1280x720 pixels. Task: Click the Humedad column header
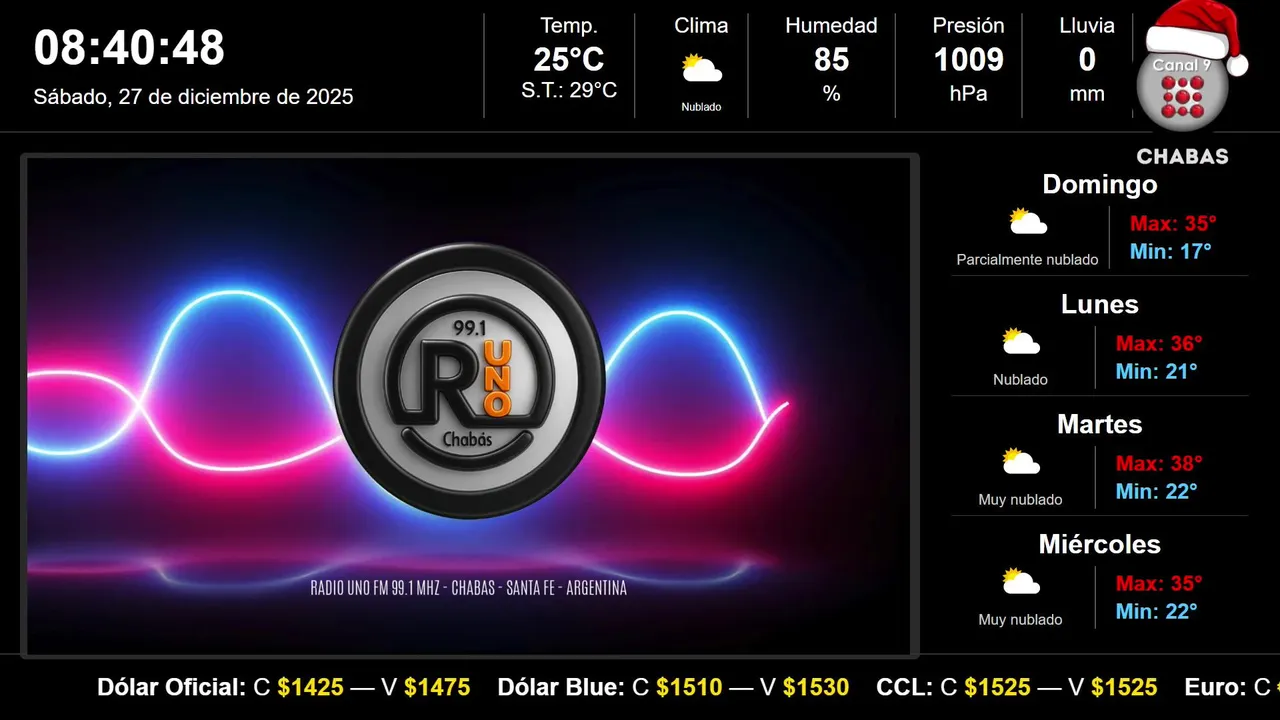tap(831, 26)
